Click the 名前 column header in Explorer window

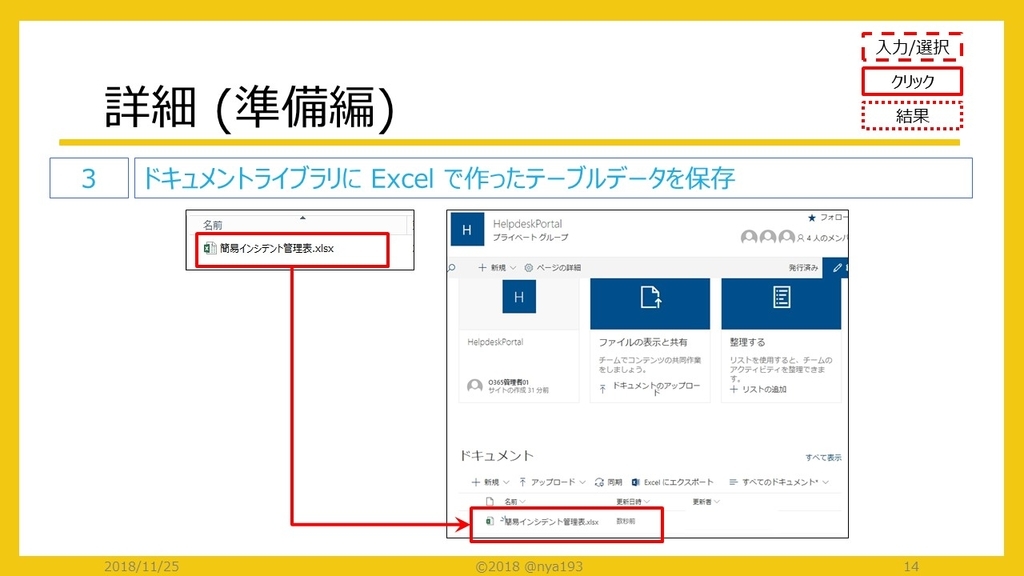tap(212, 225)
